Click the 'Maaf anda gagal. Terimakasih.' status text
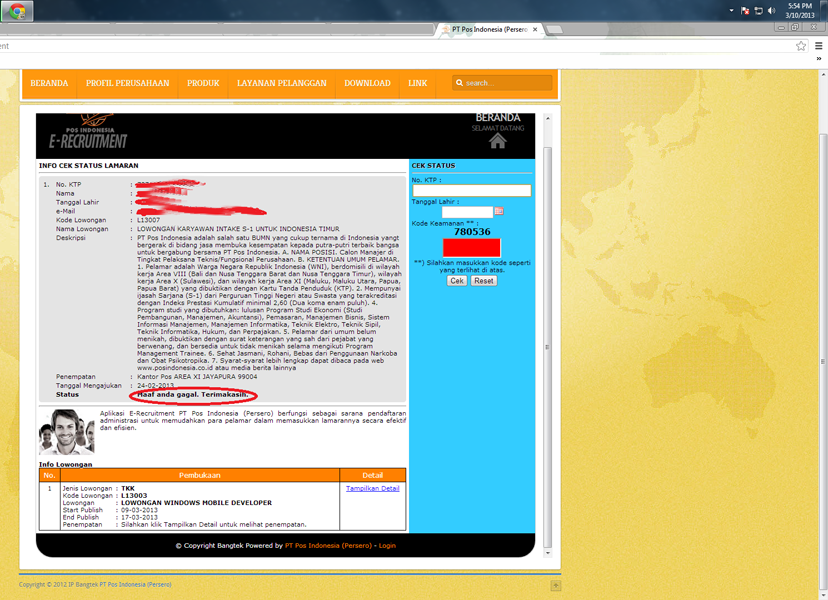The width and height of the screenshot is (828, 600). point(193,395)
